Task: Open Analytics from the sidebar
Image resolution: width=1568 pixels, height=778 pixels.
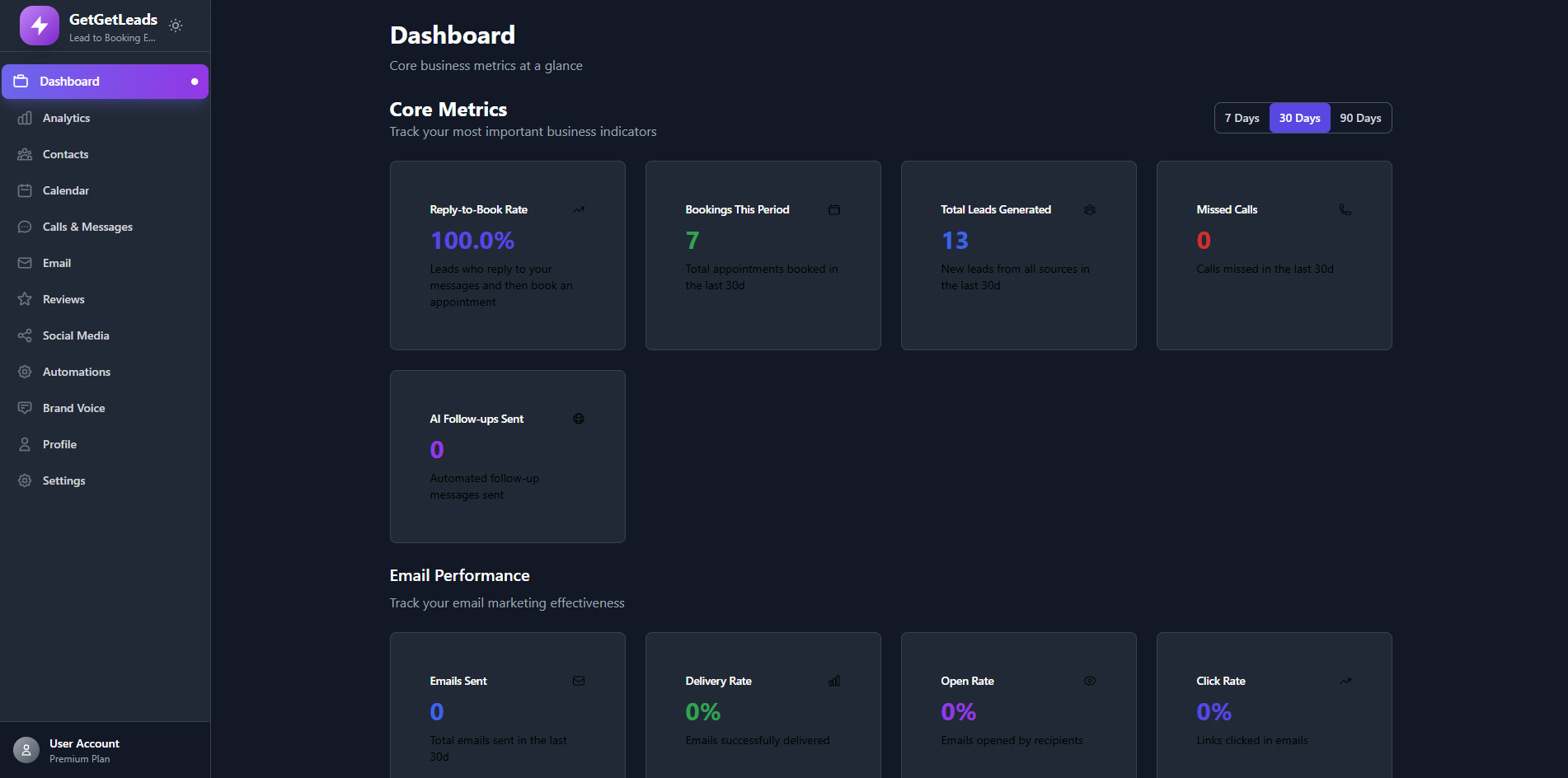Action: click(66, 117)
